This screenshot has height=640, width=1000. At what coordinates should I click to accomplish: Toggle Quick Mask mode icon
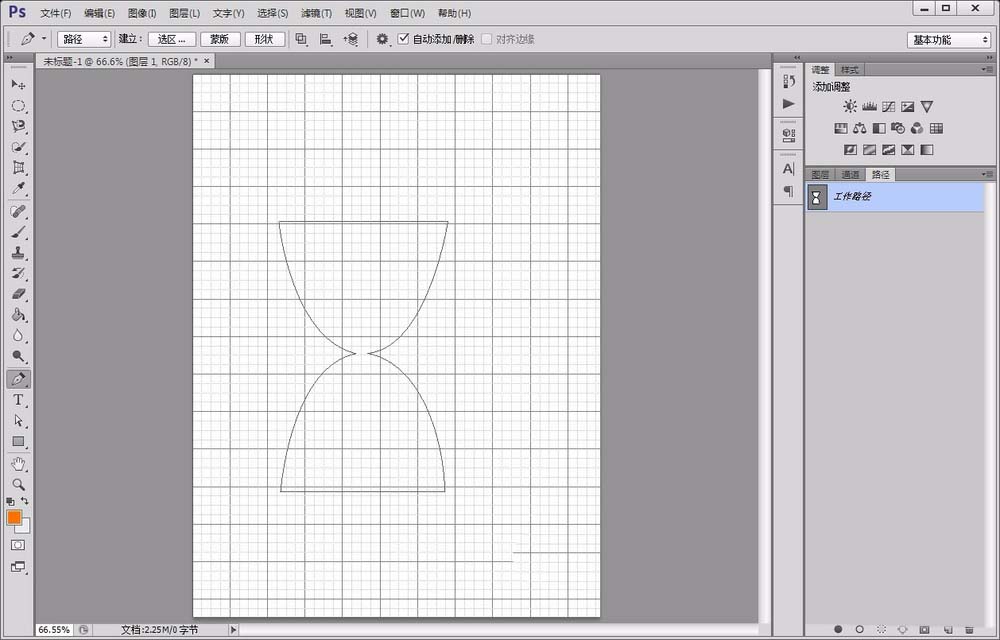[18, 545]
